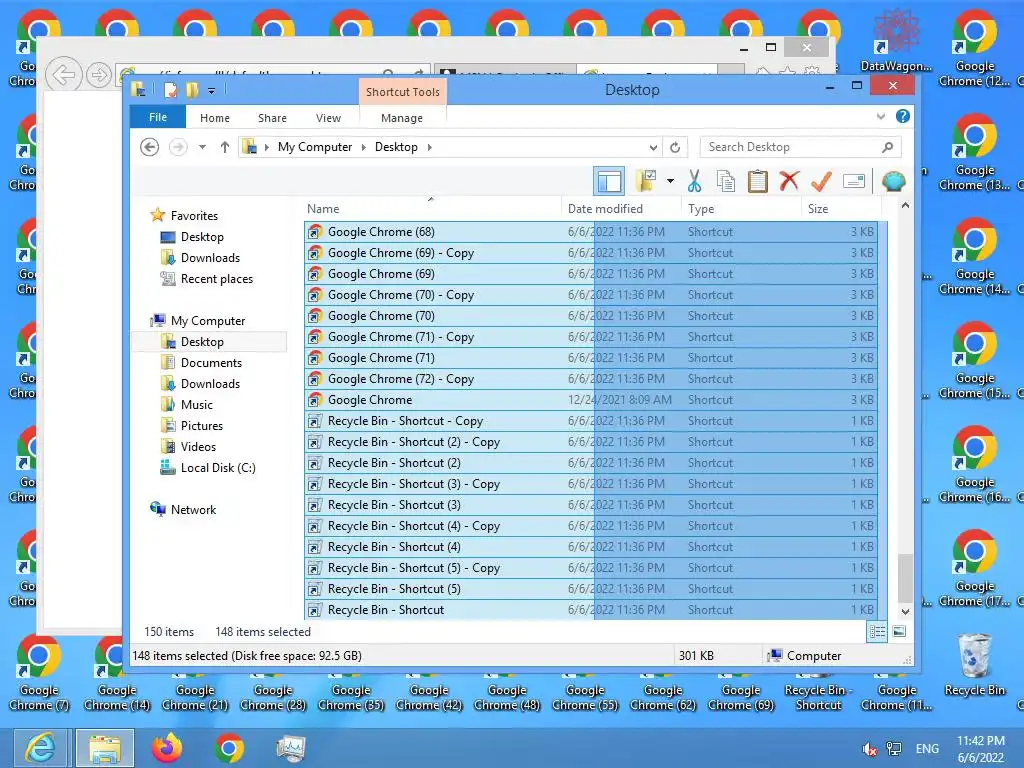The width and height of the screenshot is (1024, 768).
Task: Select Recent places in navigation pane
Action: (216, 278)
